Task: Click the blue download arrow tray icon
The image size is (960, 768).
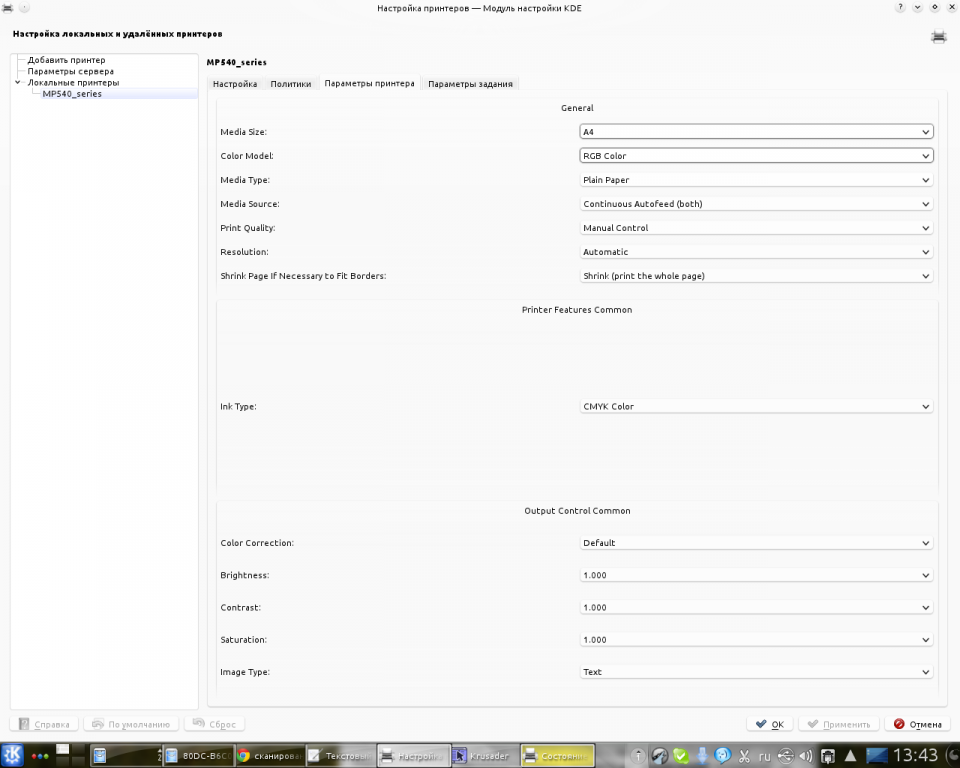Action: [x=702, y=756]
